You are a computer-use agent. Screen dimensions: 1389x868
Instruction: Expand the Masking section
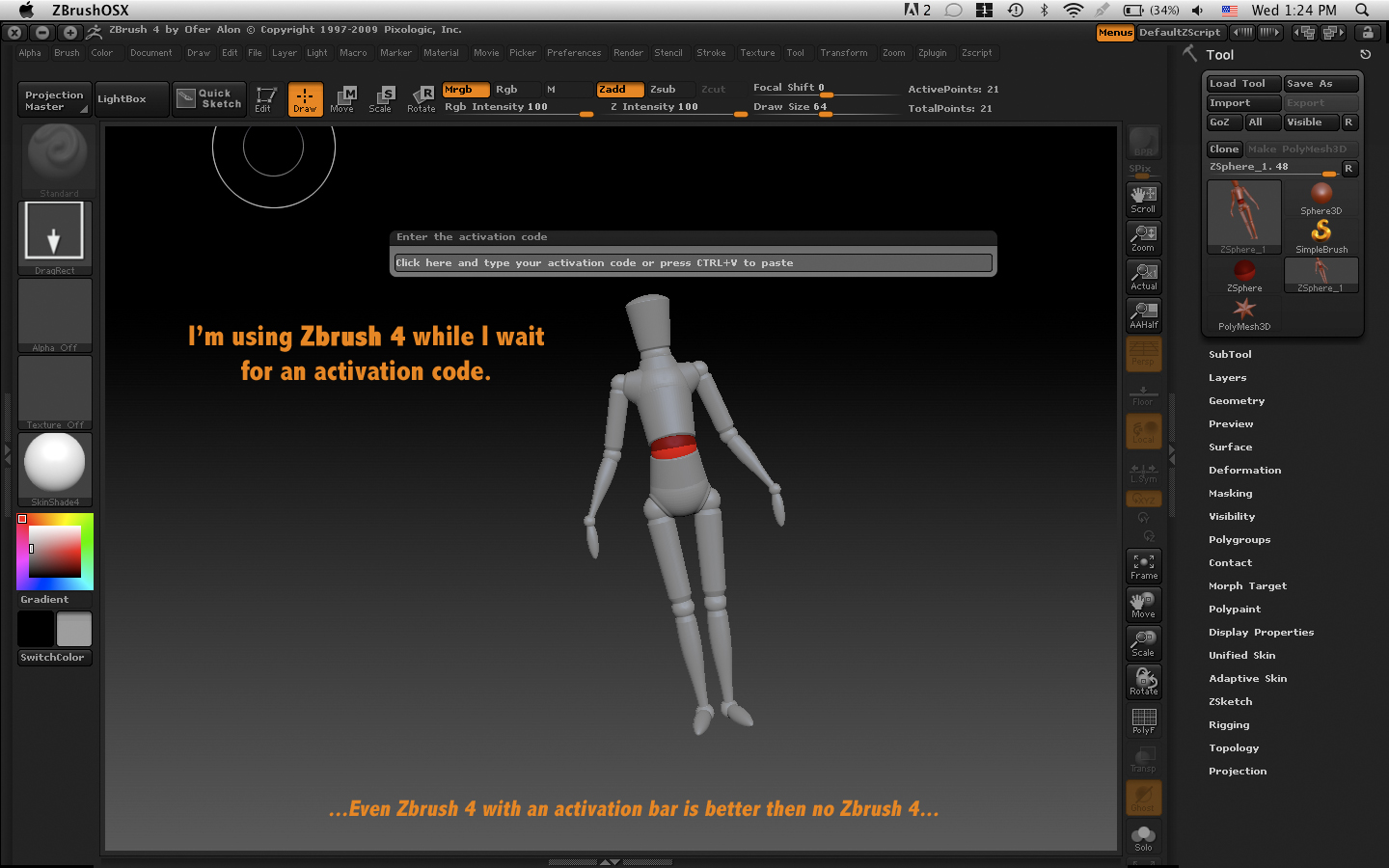click(1230, 494)
